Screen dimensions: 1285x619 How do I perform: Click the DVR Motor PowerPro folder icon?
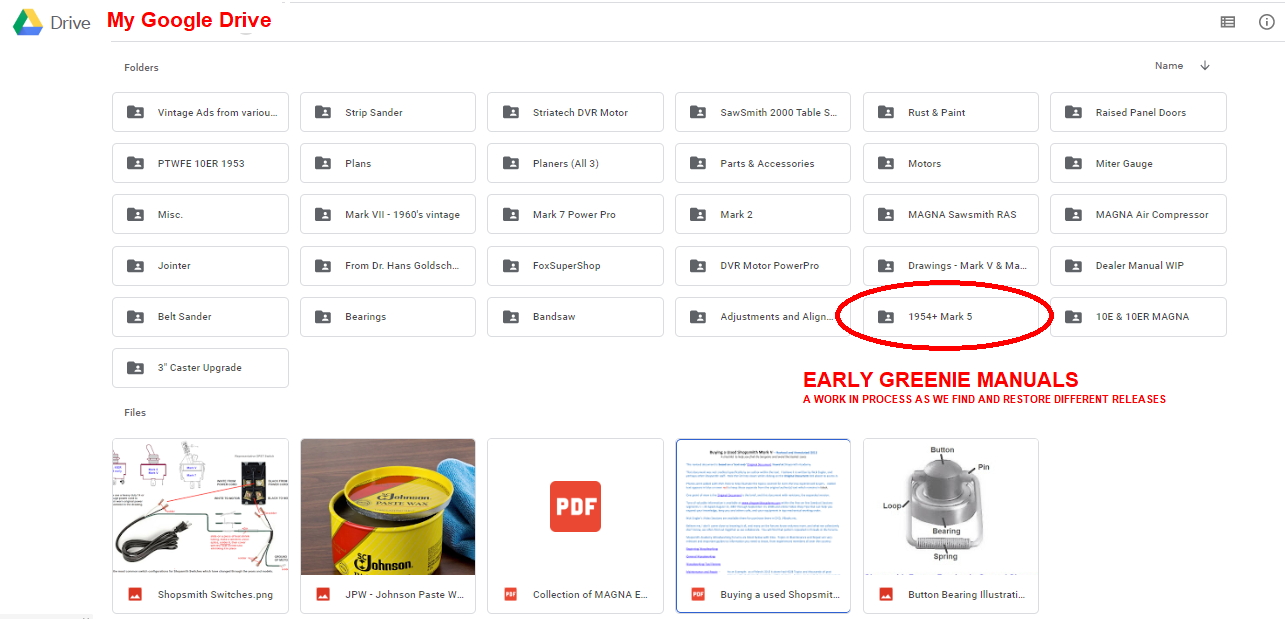point(698,265)
